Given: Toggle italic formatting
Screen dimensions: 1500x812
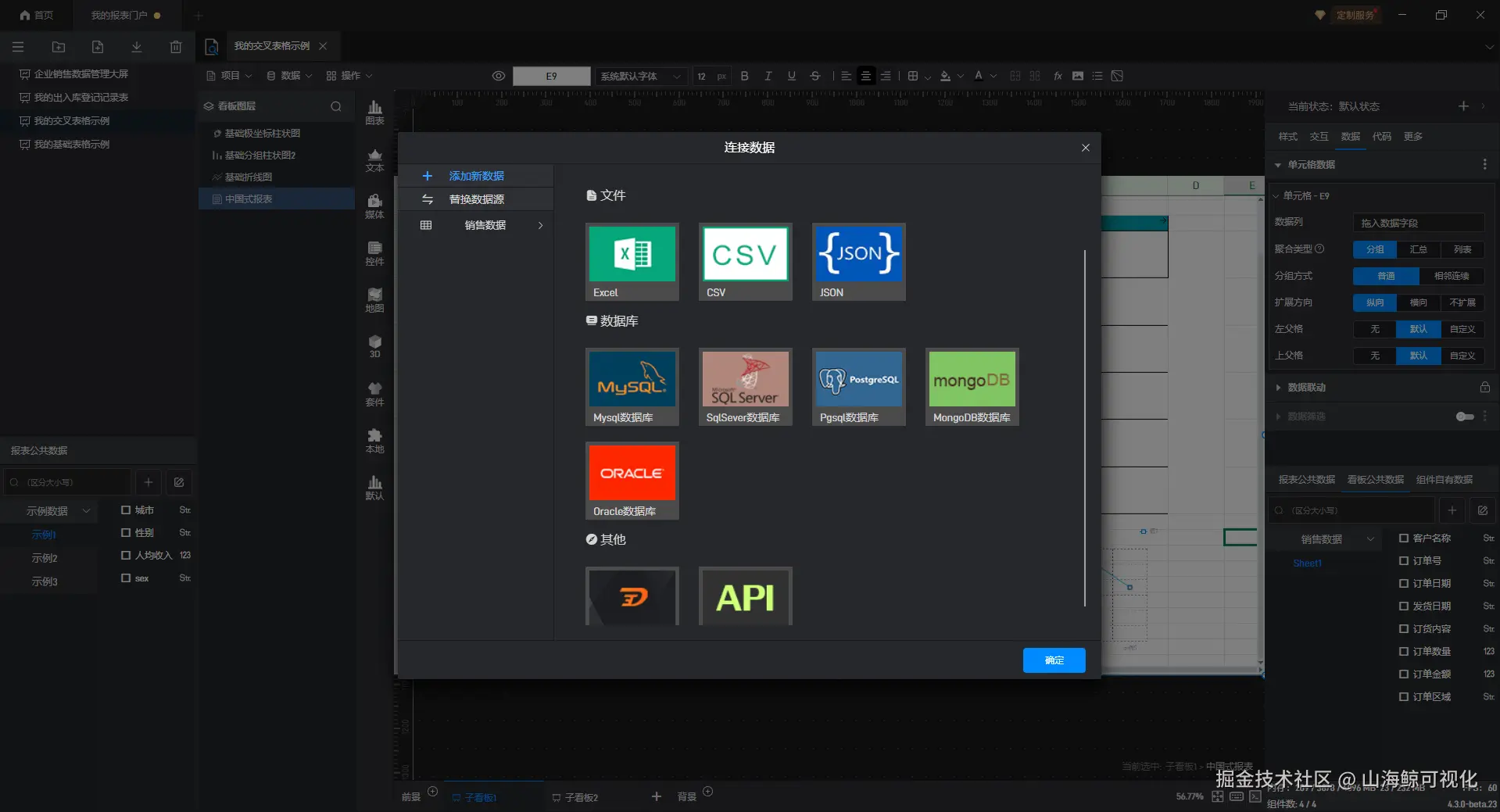Looking at the screenshot, I should click(x=768, y=76).
